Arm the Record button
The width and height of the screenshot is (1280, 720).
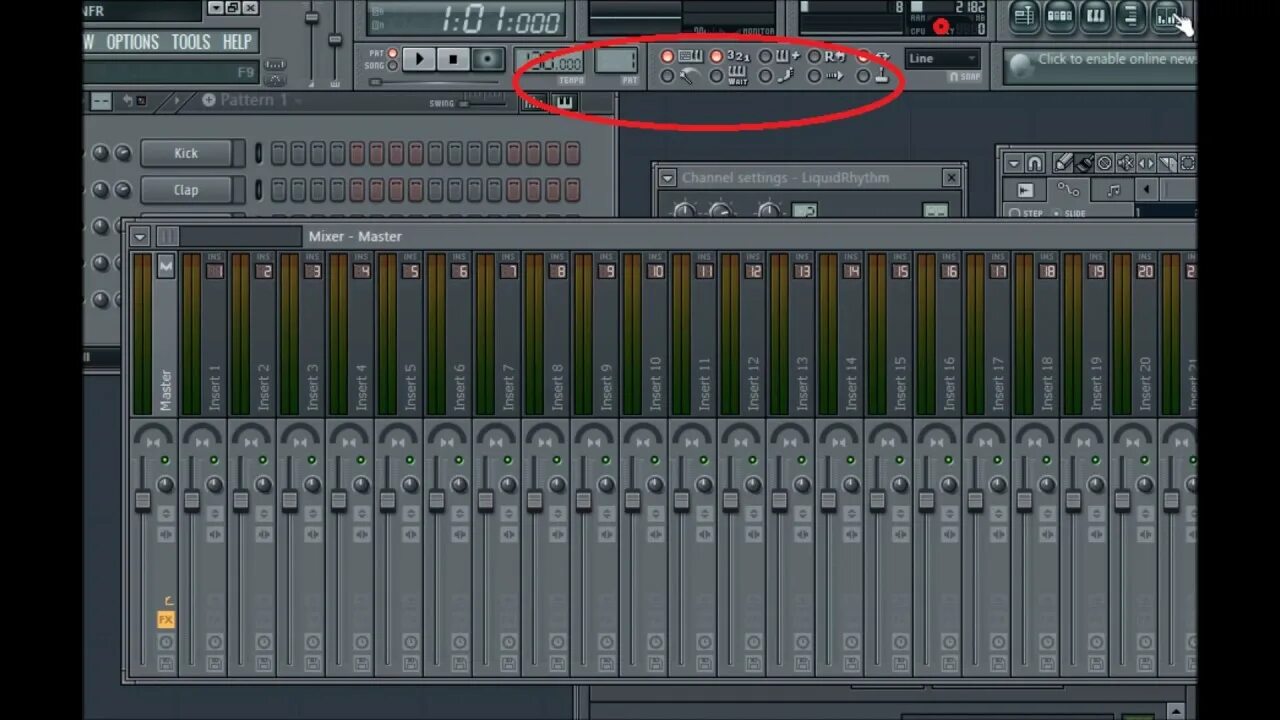[x=488, y=59]
